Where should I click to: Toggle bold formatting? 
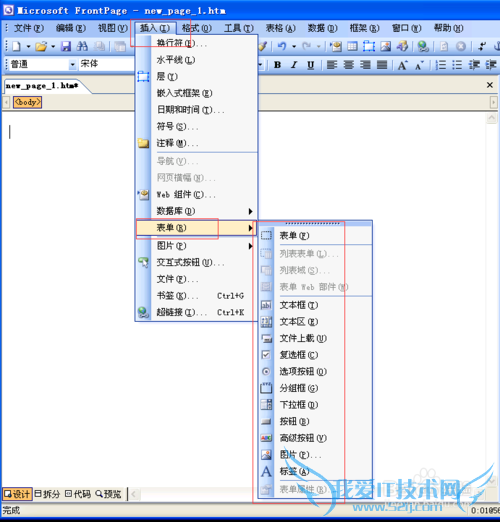277,65
